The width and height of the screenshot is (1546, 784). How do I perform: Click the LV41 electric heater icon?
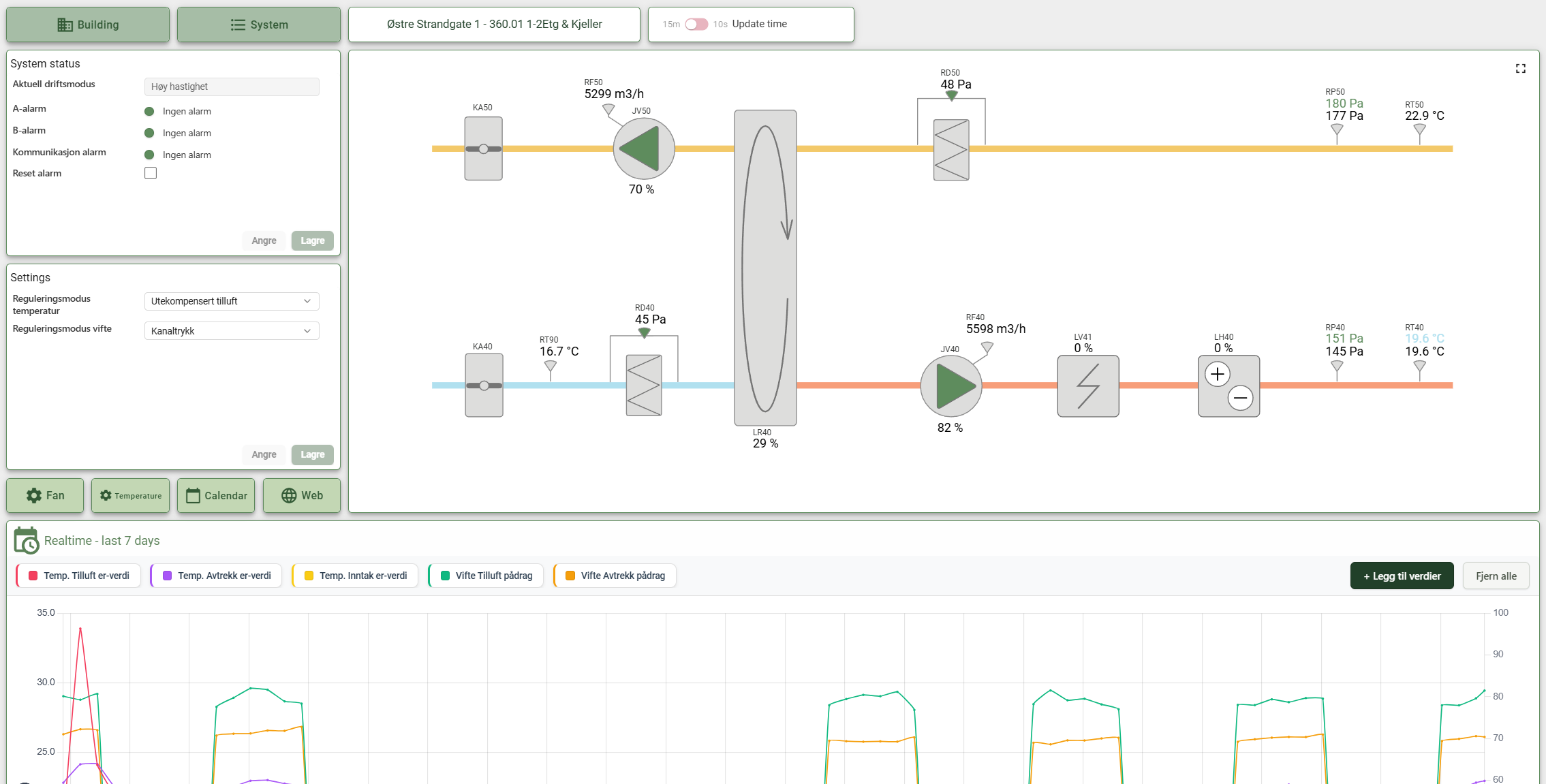(x=1088, y=386)
